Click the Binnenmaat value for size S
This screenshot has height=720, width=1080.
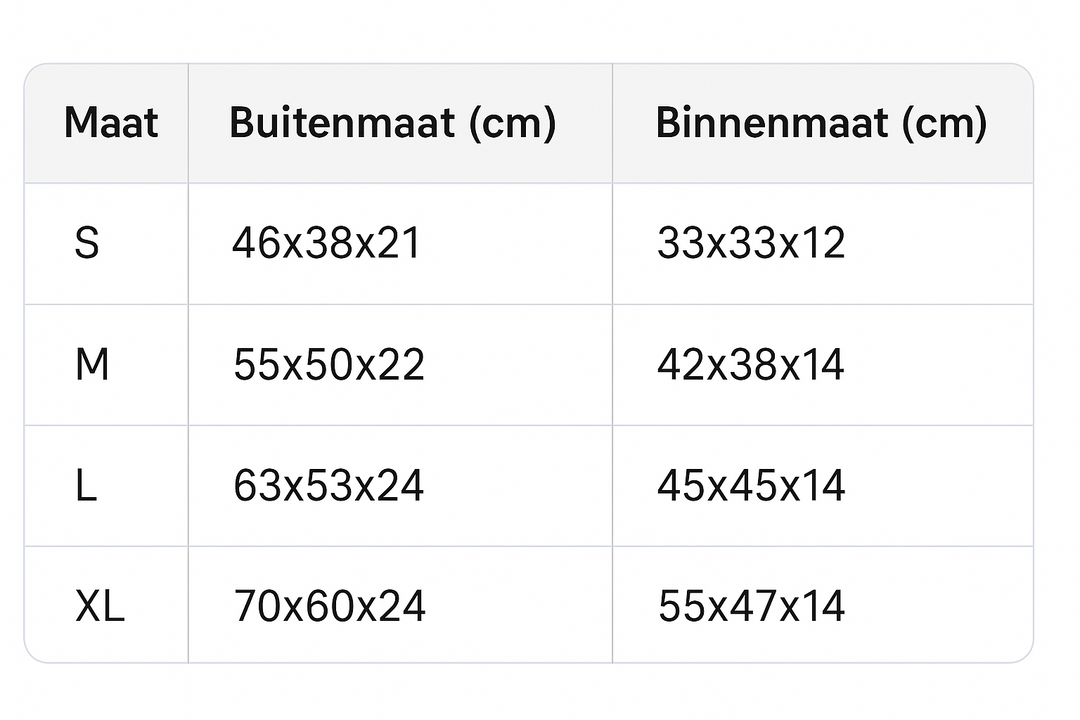(751, 243)
